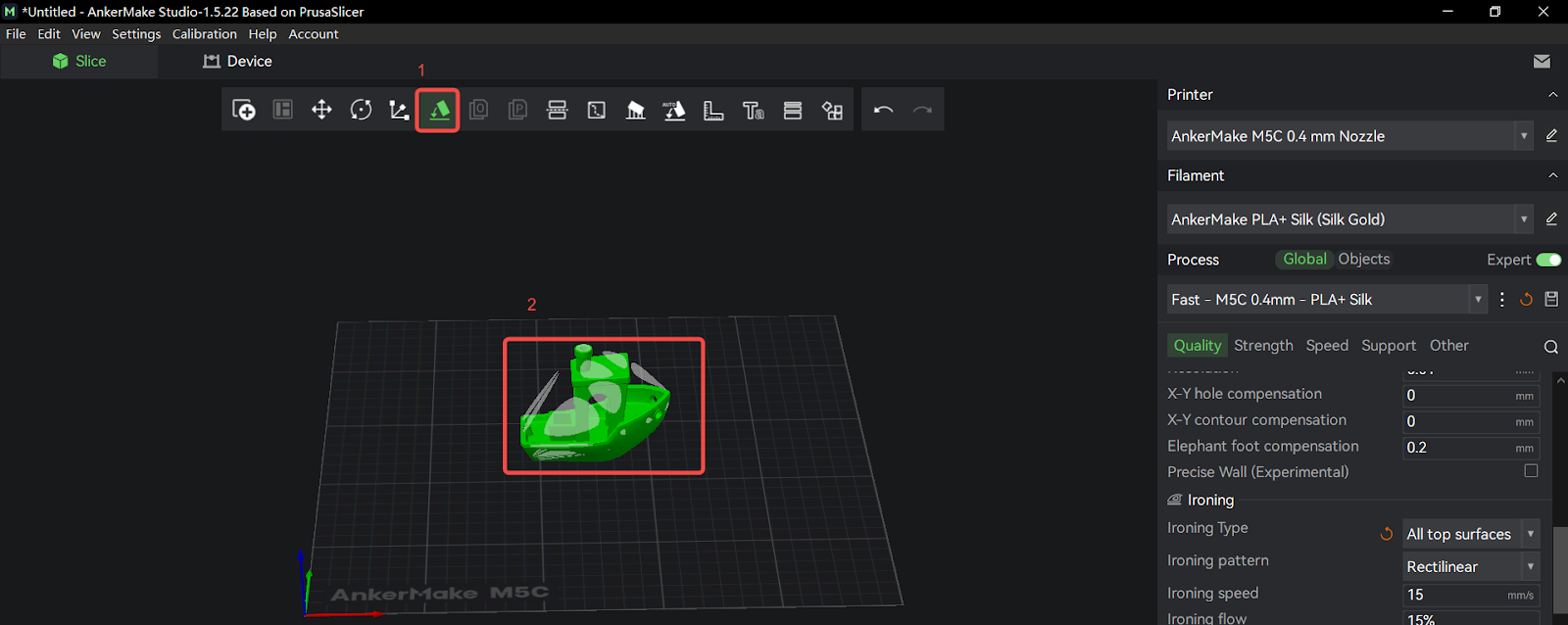Select the Quality settings tab
Screen dimensions: 1568x625
point(1197,345)
